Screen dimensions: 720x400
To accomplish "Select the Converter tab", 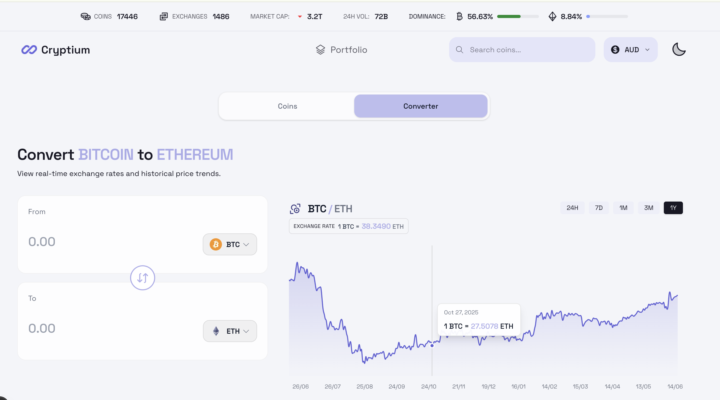I will click(421, 106).
